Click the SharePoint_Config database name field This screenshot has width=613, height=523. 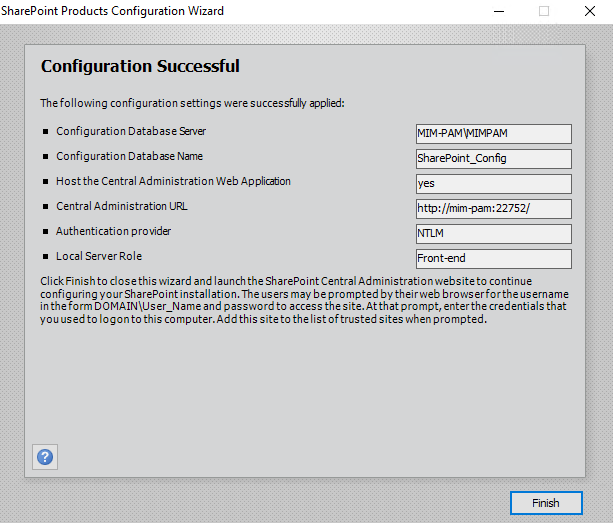(493, 158)
